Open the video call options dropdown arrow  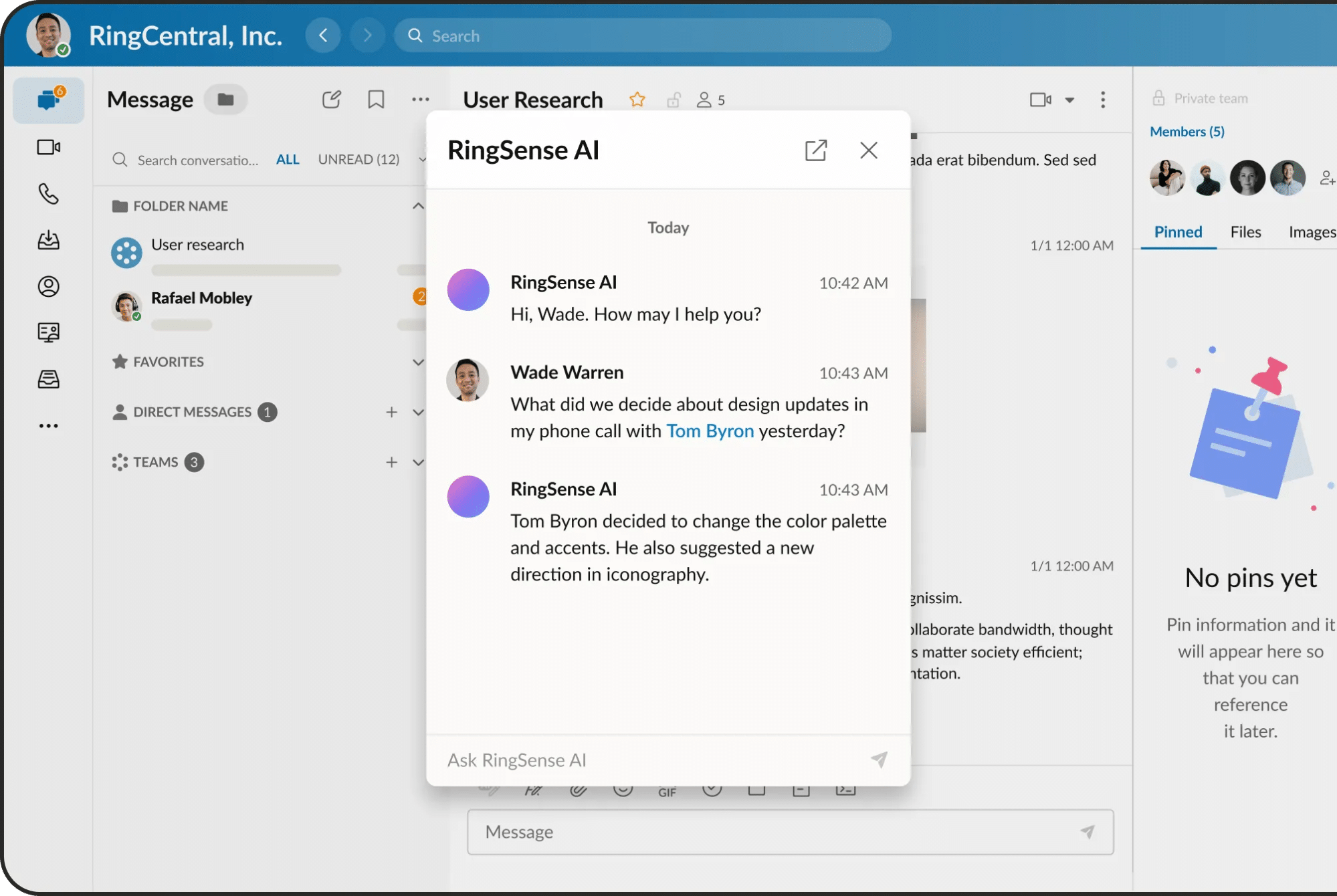(x=1071, y=100)
